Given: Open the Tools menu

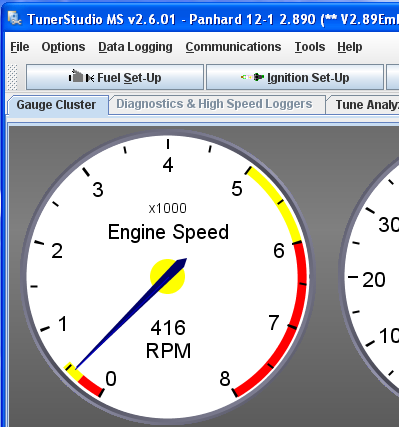Looking at the screenshot, I should (x=310, y=47).
